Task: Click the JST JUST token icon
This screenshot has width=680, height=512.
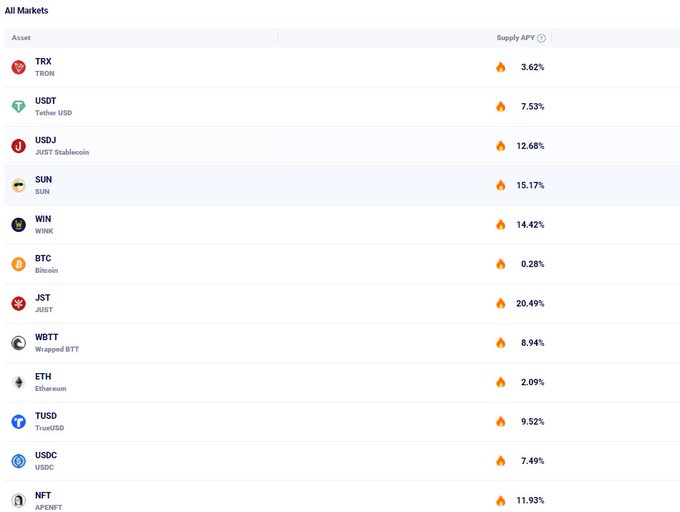Action: click(18, 303)
